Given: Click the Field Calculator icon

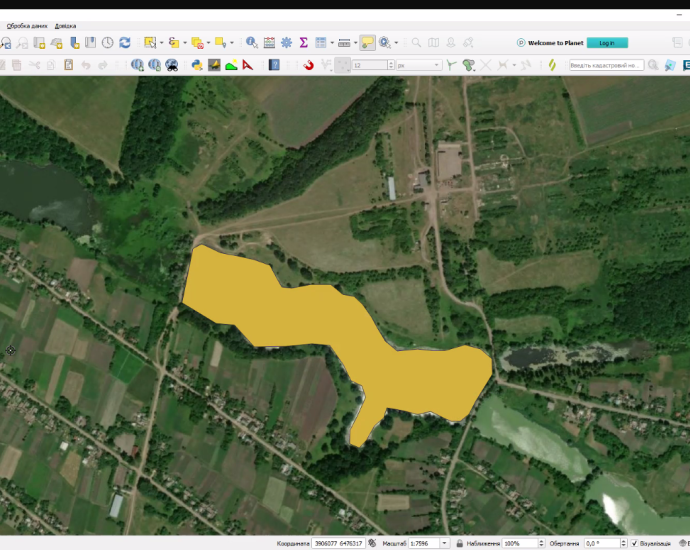Looking at the screenshot, I should coord(269,43).
